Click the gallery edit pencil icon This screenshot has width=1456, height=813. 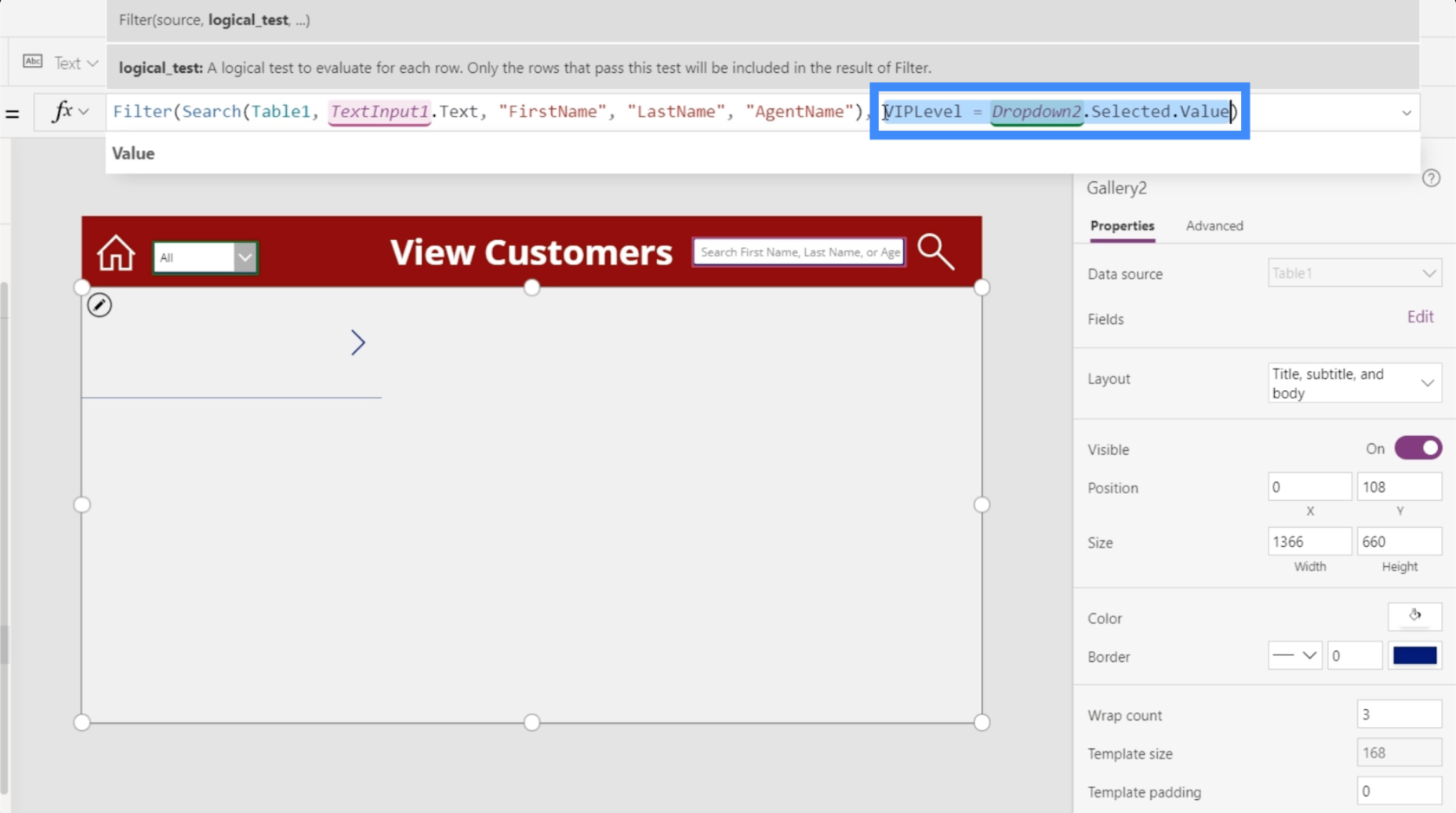coord(100,305)
